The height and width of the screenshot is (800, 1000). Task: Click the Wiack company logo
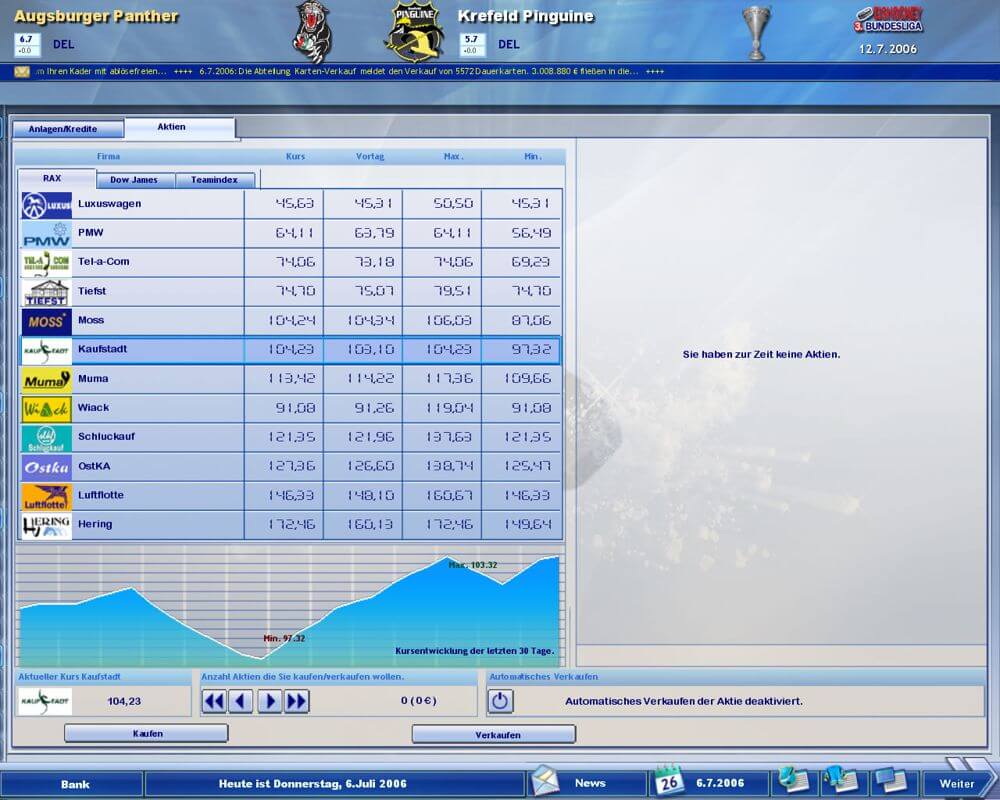click(x=47, y=409)
